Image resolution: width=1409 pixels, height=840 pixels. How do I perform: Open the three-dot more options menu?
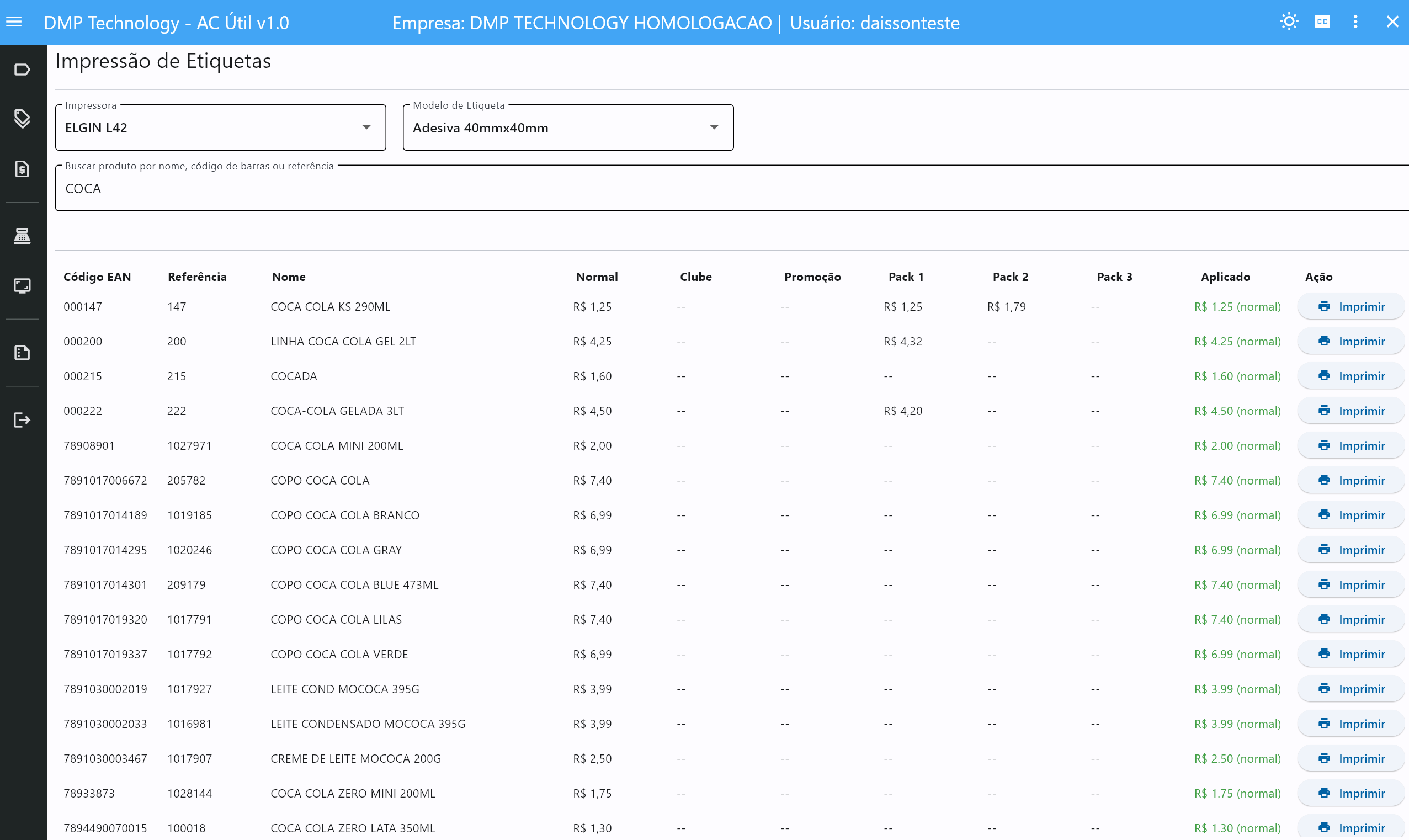[x=1355, y=22]
